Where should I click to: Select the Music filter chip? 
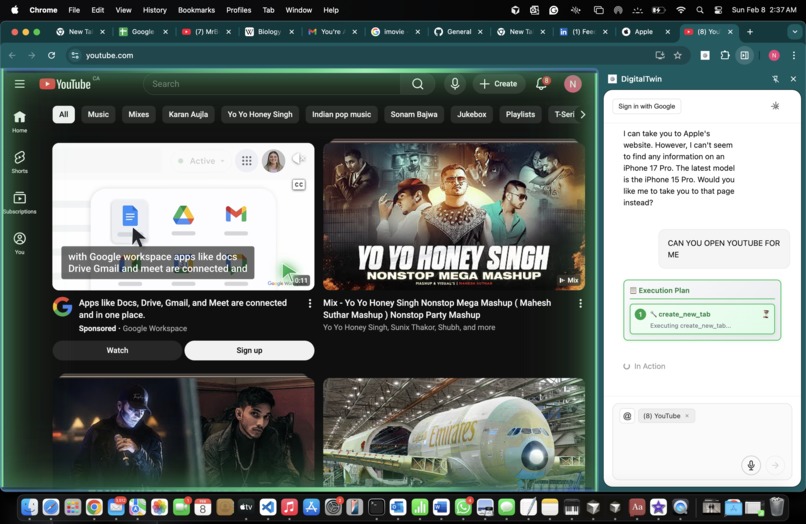(98, 114)
